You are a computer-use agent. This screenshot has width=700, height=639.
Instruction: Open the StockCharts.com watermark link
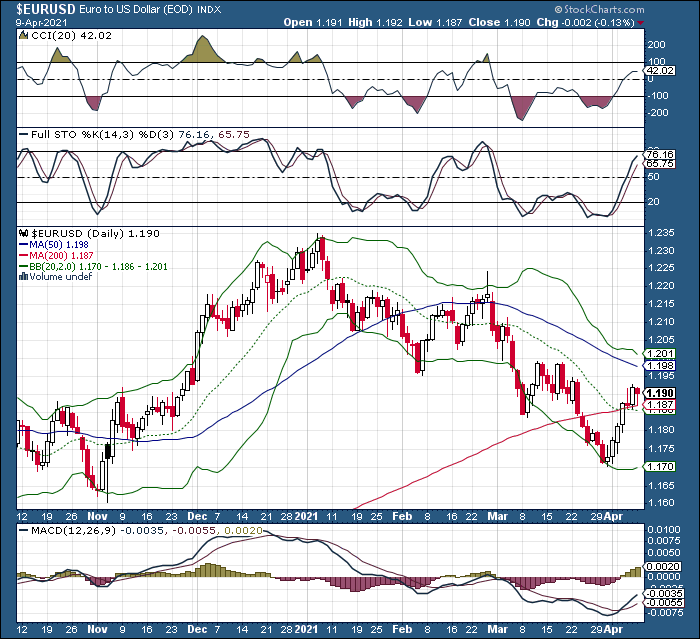click(600, 9)
